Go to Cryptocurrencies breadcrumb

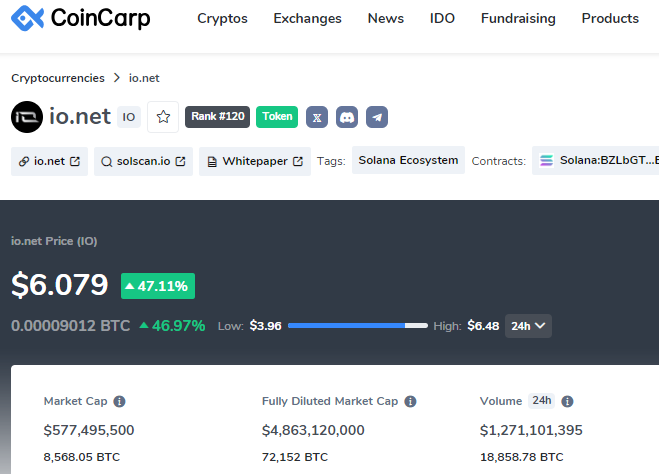click(58, 78)
